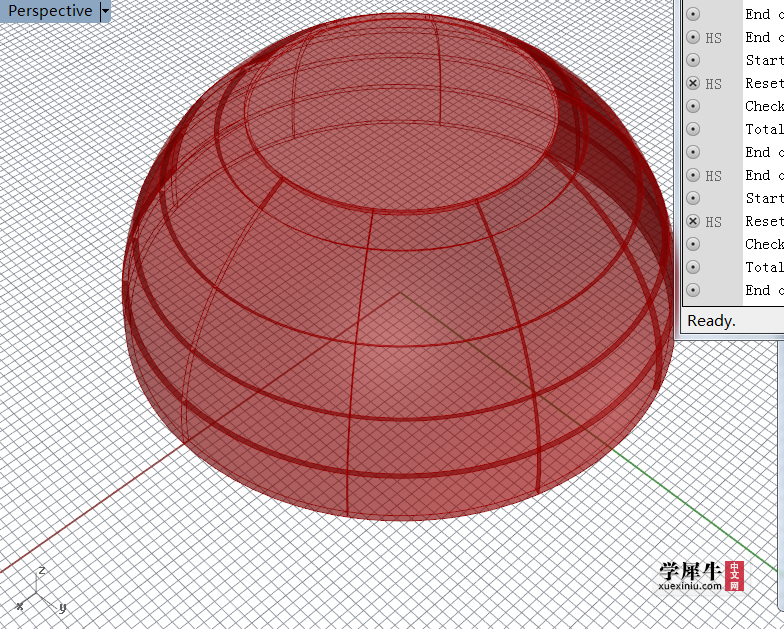Screen dimensions: 784x629
Task: Select the lower 'Start' log row text
Action: [x=764, y=198]
